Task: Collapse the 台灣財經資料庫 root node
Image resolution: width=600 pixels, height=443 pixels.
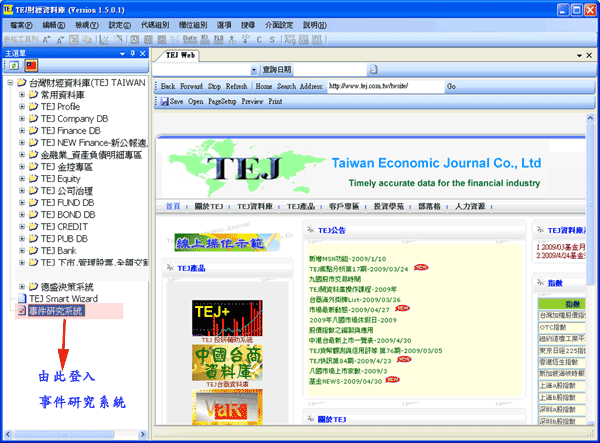Action: (10, 83)
